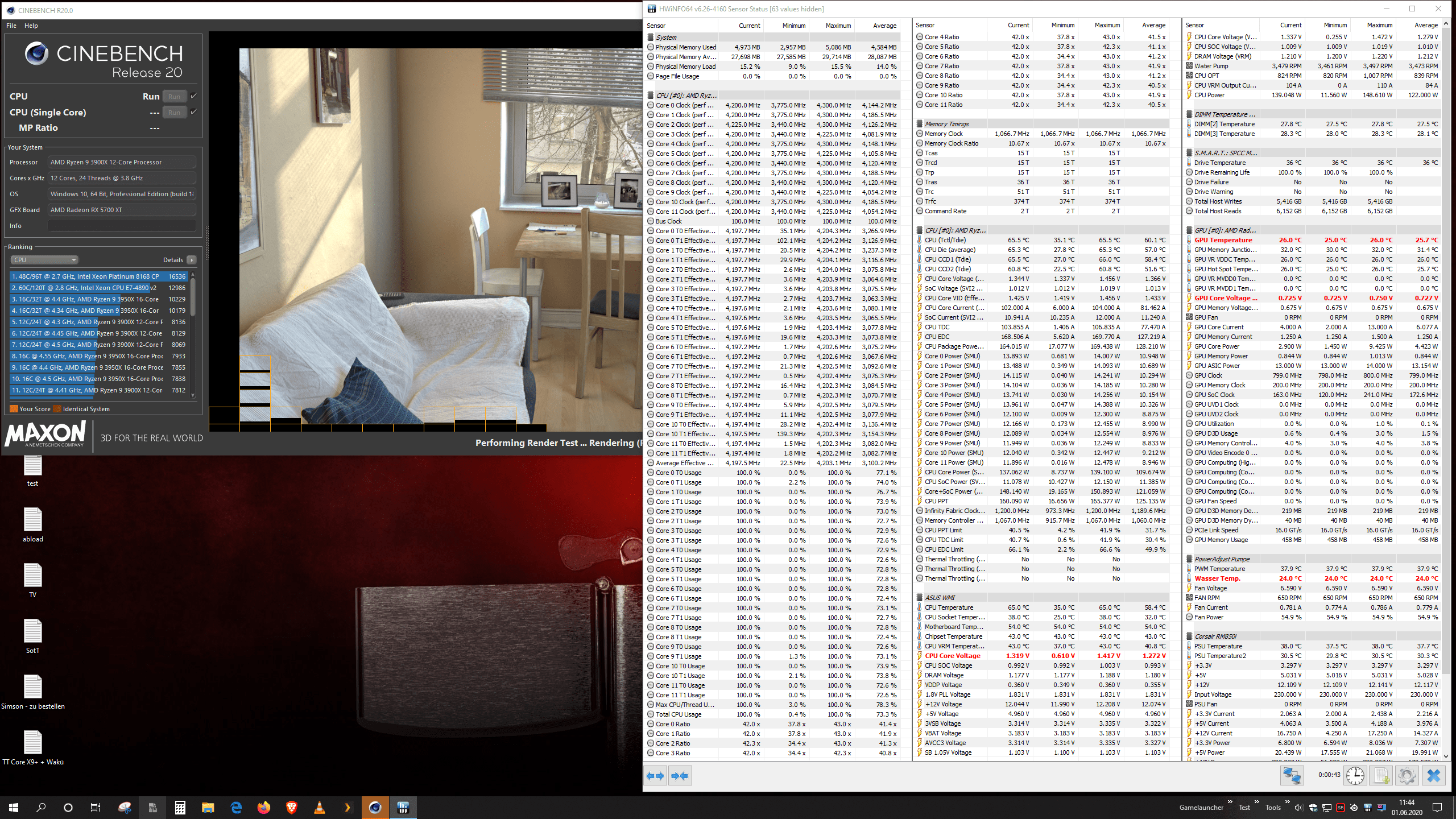Click the blue collapse columns arrows icon
This screenshot has width=1456, height=819.
point(680,776)
